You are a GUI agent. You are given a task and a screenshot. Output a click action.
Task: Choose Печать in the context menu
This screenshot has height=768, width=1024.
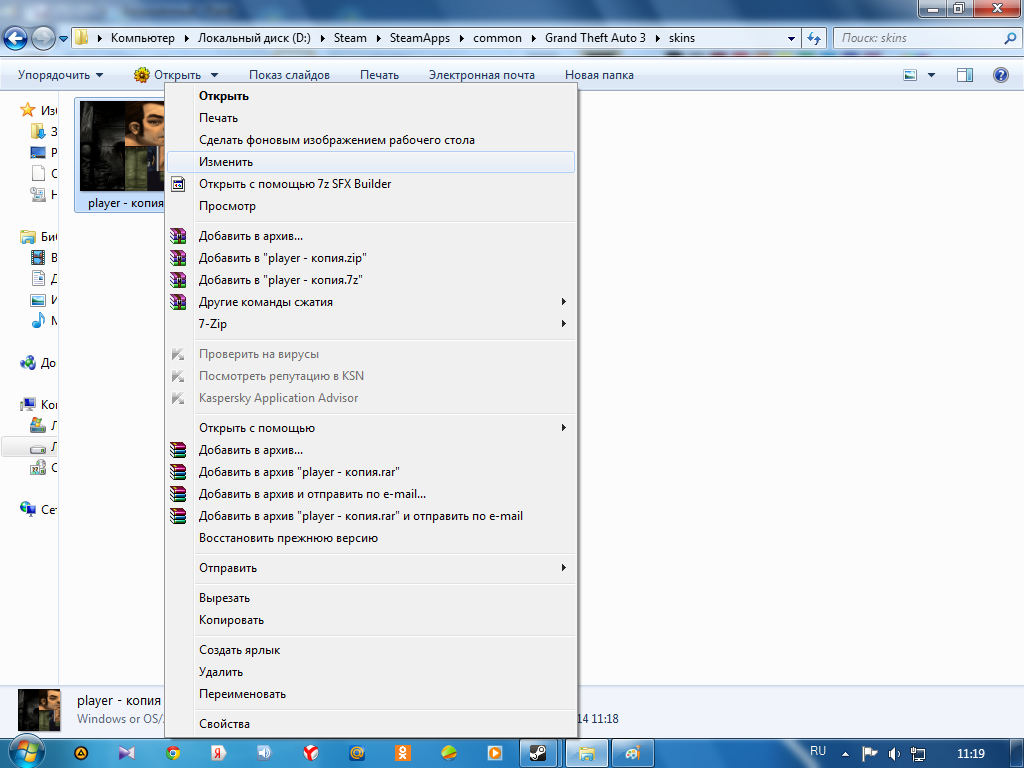[x=370, y=118]
